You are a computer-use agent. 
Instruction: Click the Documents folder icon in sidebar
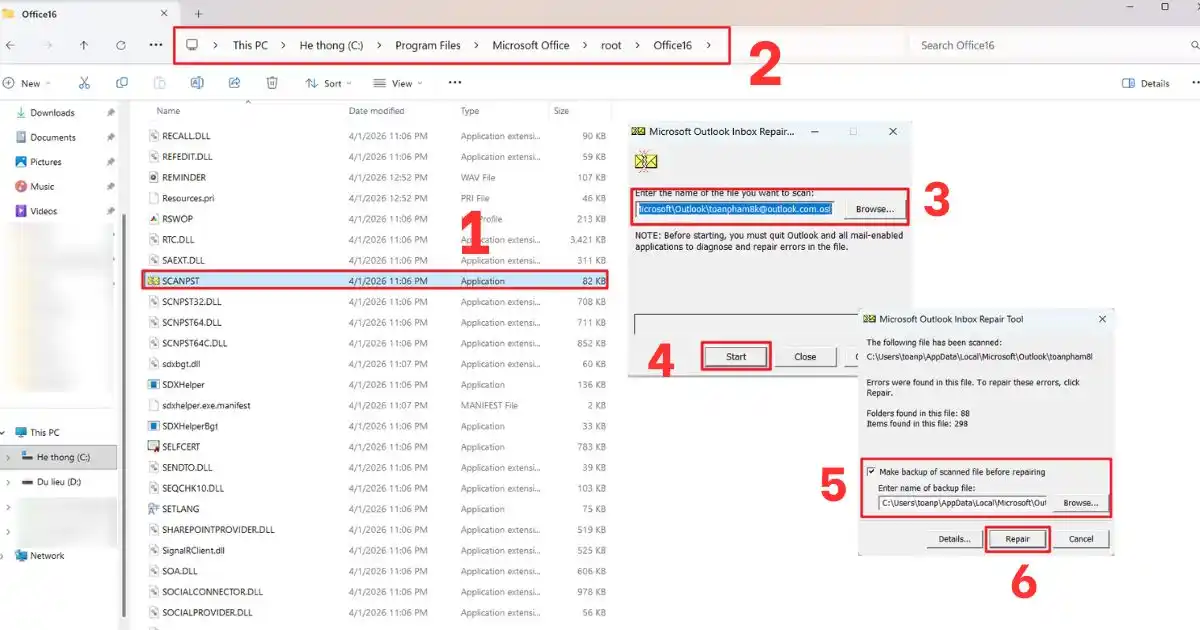pos(21,137)
